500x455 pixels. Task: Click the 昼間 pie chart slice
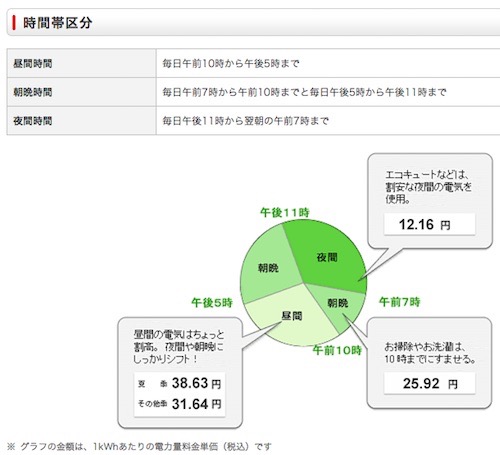[291, 315]
